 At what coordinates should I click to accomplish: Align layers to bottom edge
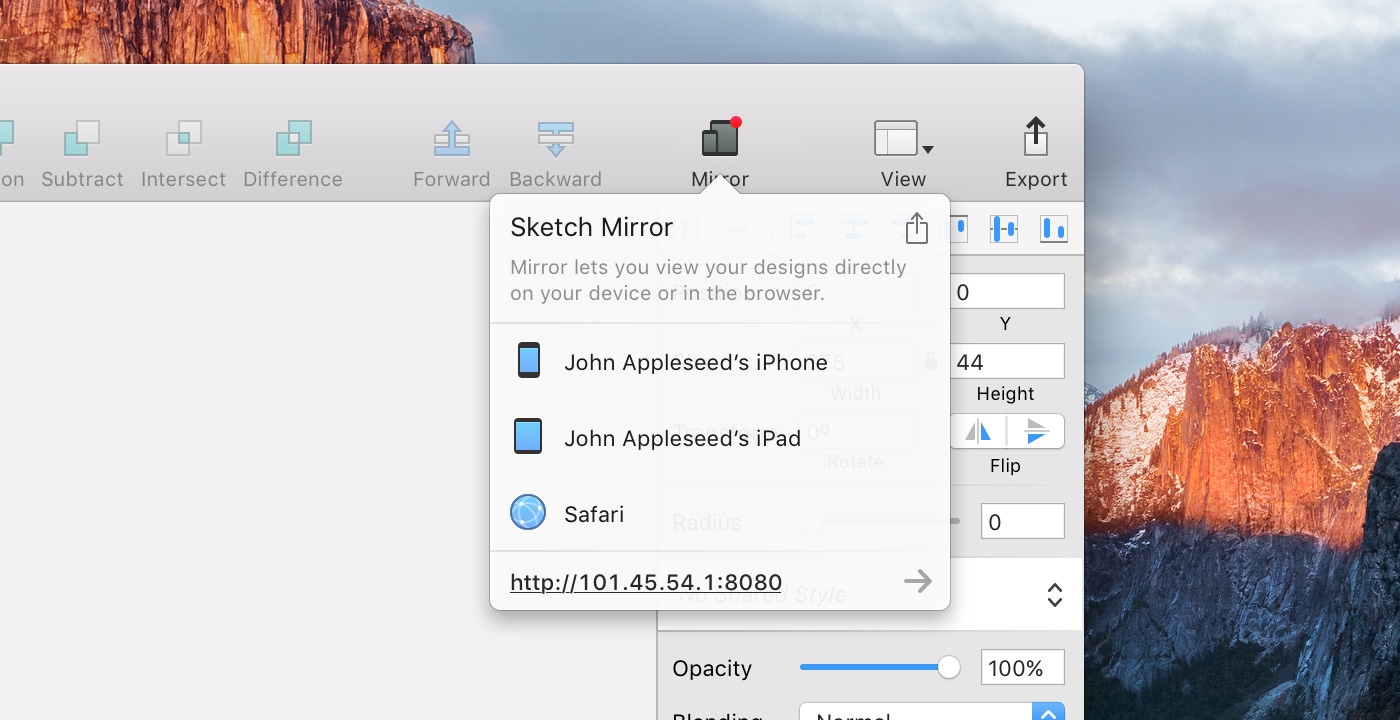[x=1053, y=229]
